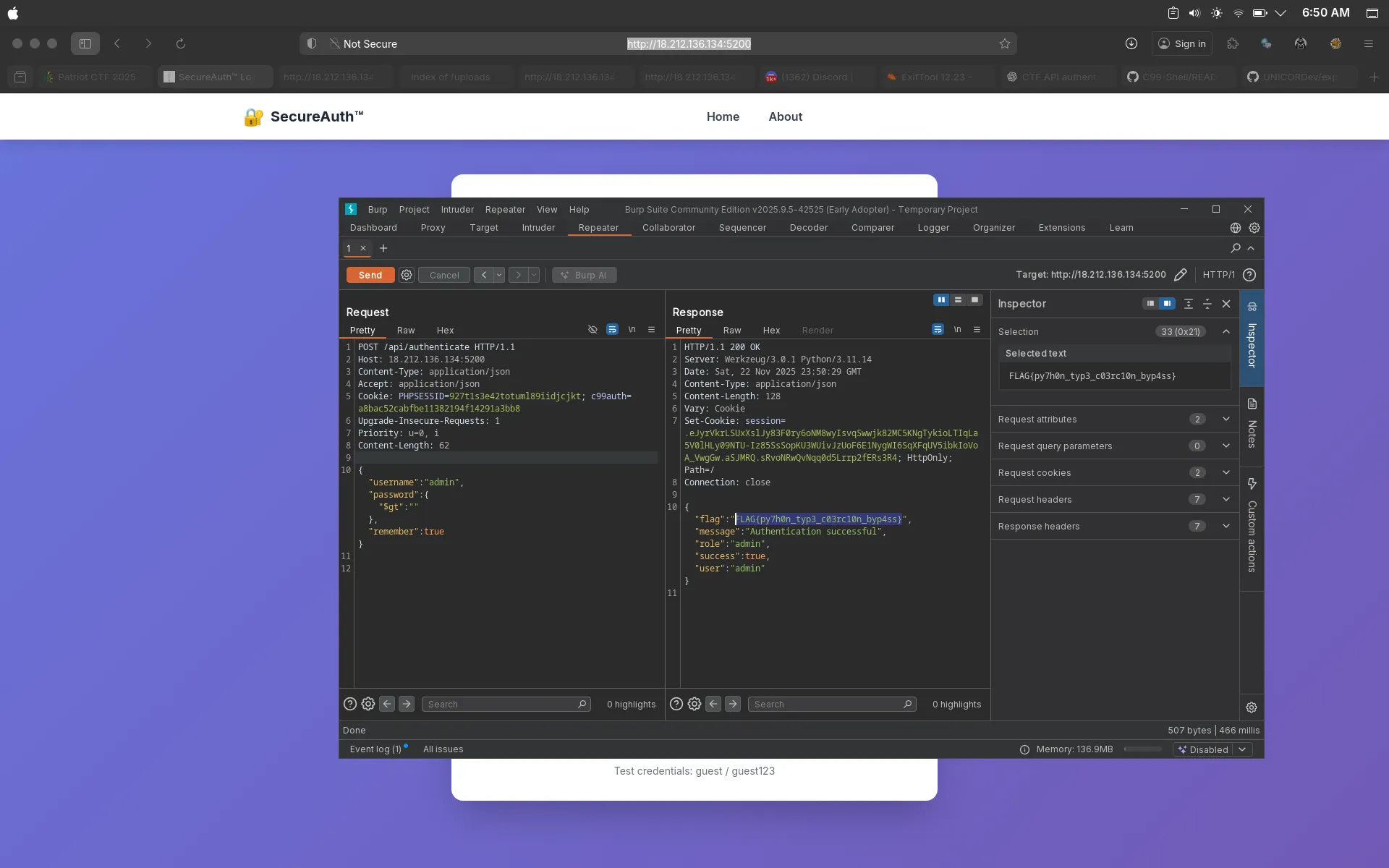The height and width of the screenshot is (868, 1389).
Task: Collapse the Selection section
Action: click(x=1226, y=332)
